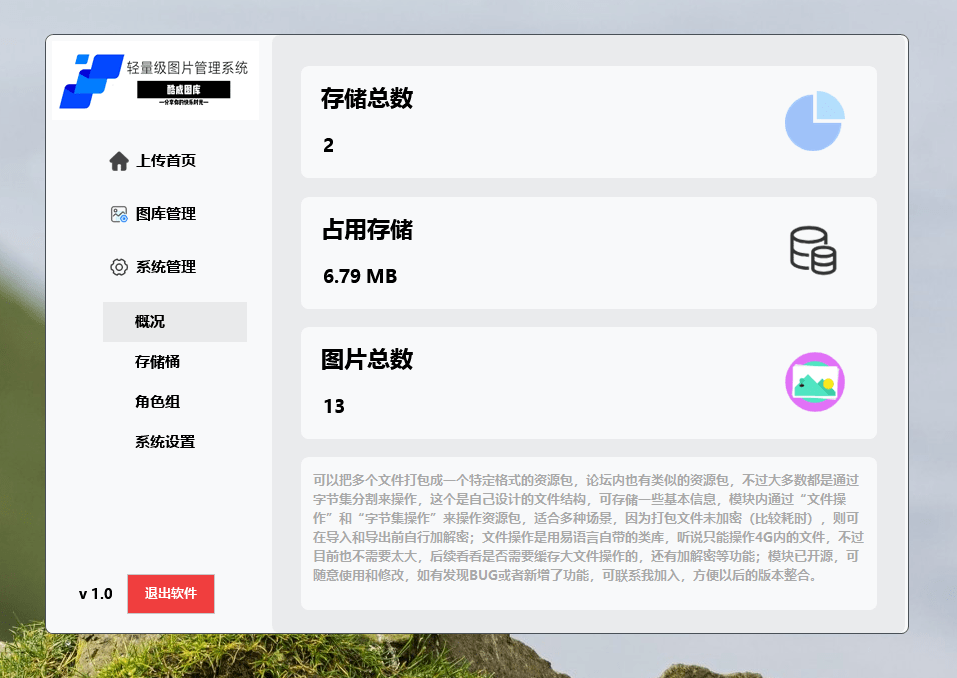Select the 概况 submenu item
957x678 pixels.
click(175, 322)
